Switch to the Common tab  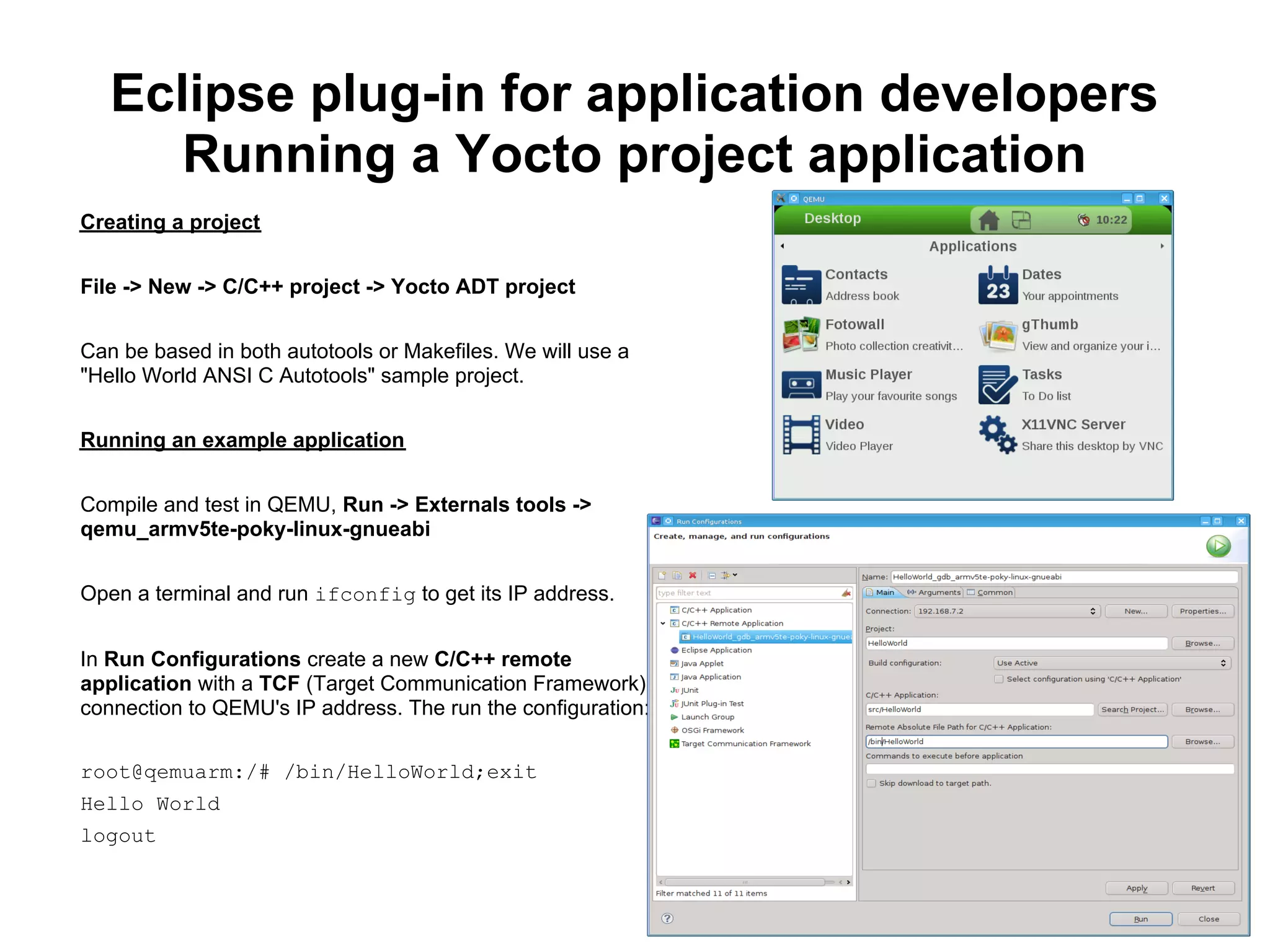pyautogui.click(x=990, y=593)
